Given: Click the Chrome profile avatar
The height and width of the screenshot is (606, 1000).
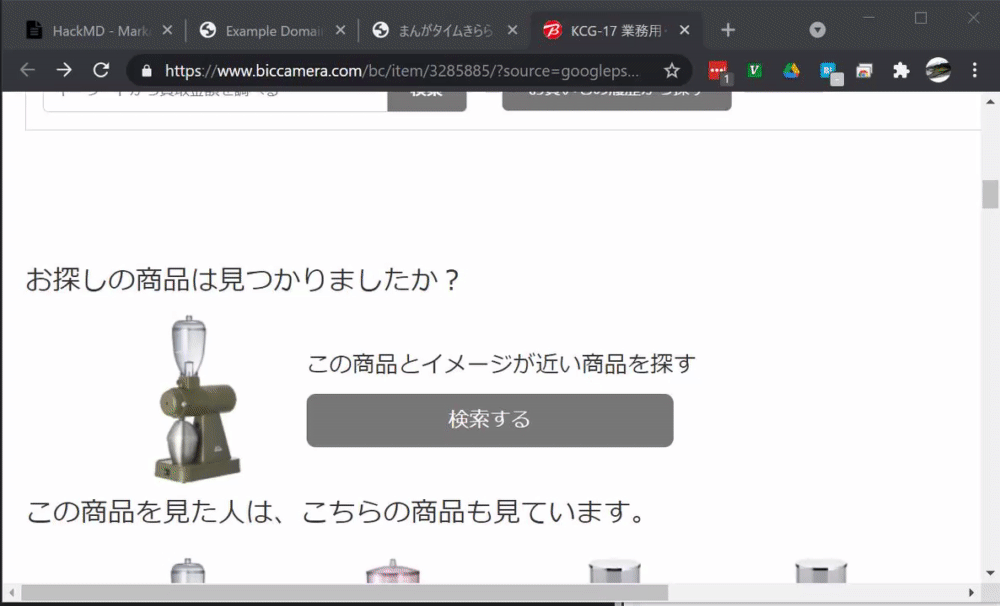Looking at the screenshot, I should [x=936, y=71].
